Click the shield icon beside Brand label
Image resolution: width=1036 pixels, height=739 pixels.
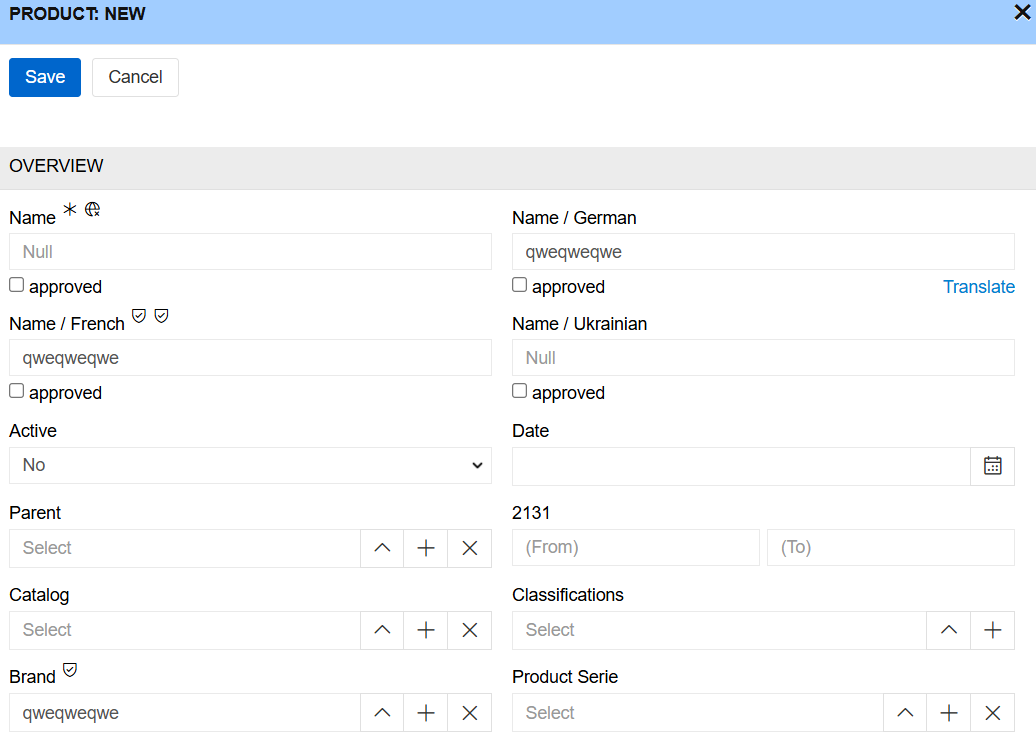pos(69,669)
